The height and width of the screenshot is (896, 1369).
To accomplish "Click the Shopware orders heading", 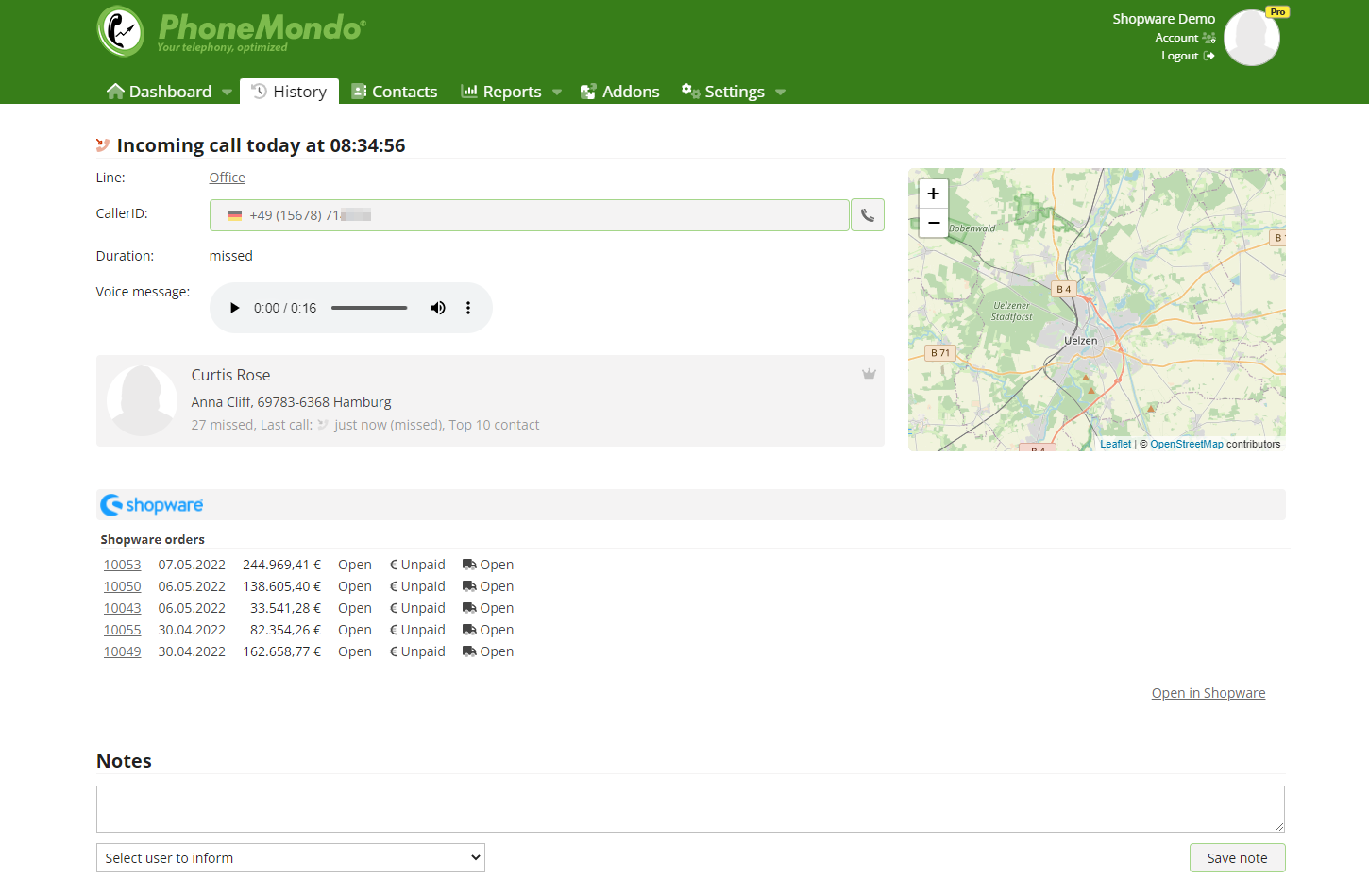I will point(152,539).
